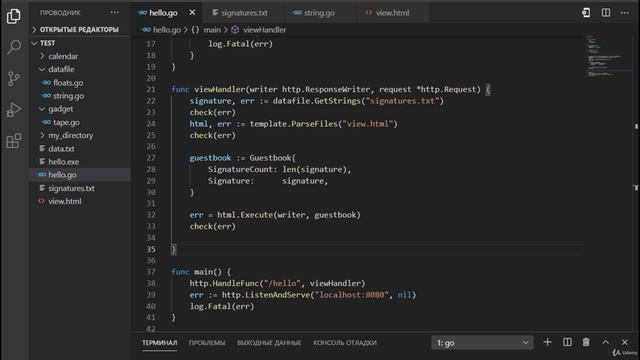Maximize the panel with up chevron
The width and height of the screenshot is (640, 360).
pyautogui.click(x=606, y=342)
